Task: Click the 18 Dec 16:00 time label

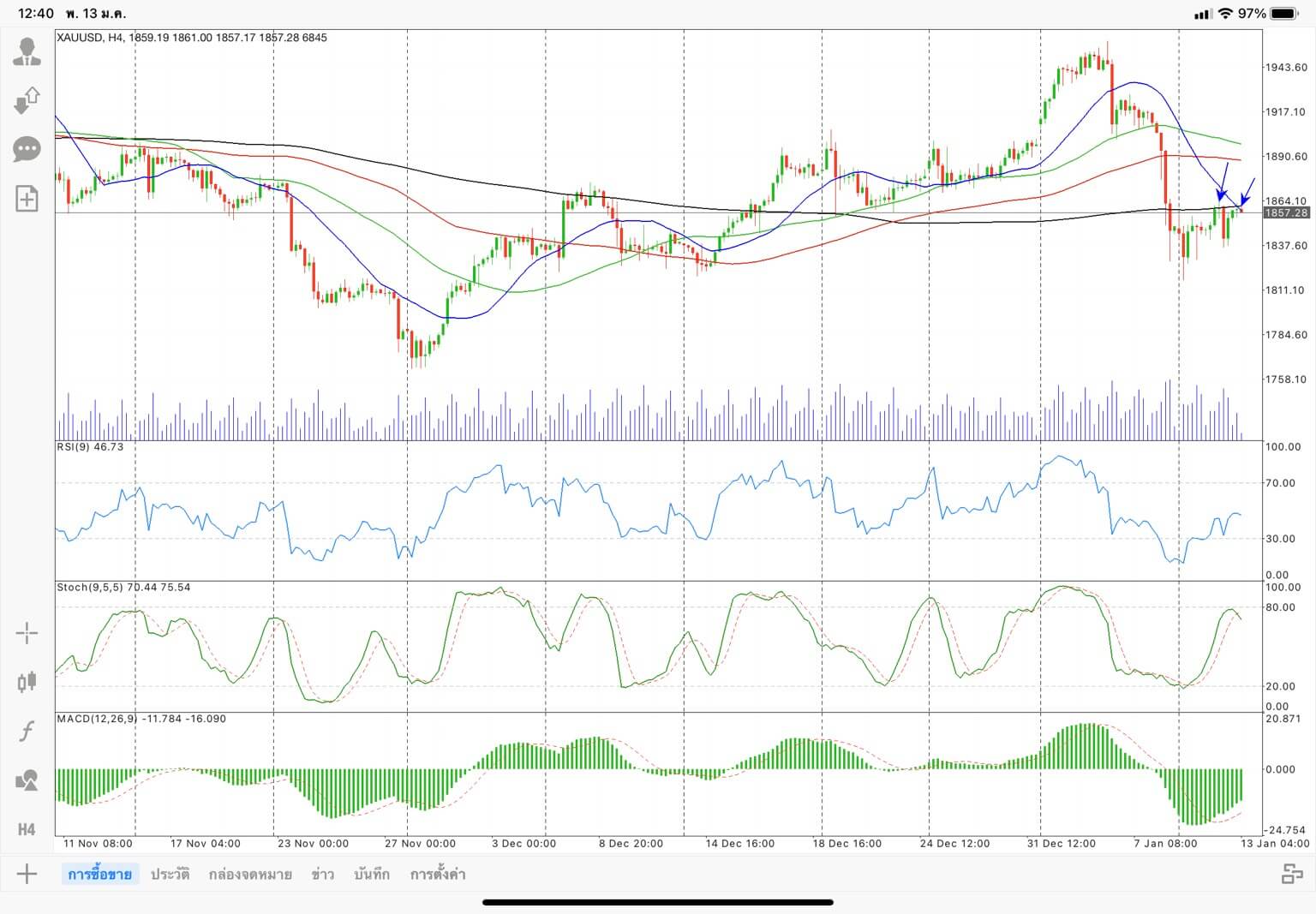Action: point(847,844)
